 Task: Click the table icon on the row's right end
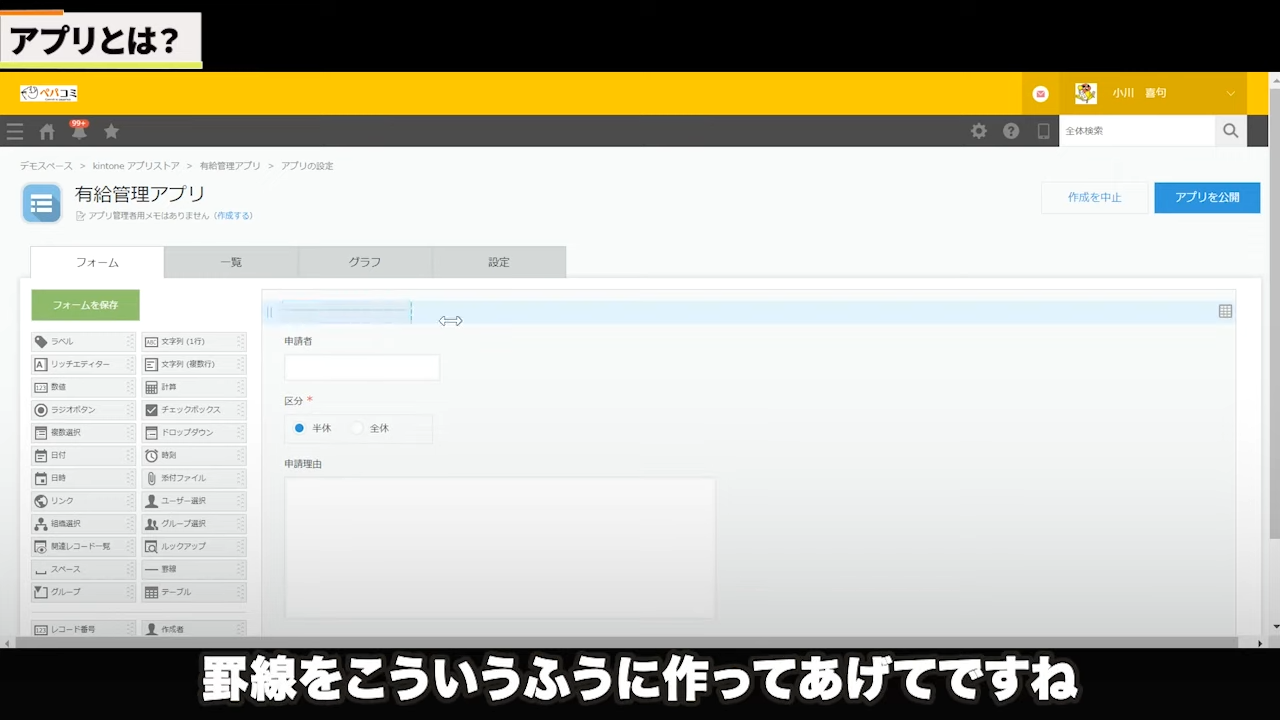(1225, 312)
